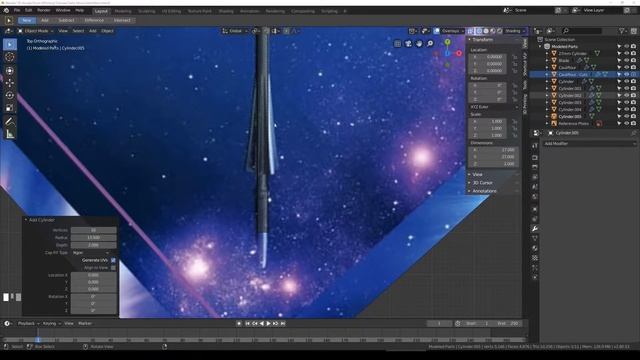Choose the Measure tool
Viewport: 640px width, 360px height.
click(x=10, y=133)
